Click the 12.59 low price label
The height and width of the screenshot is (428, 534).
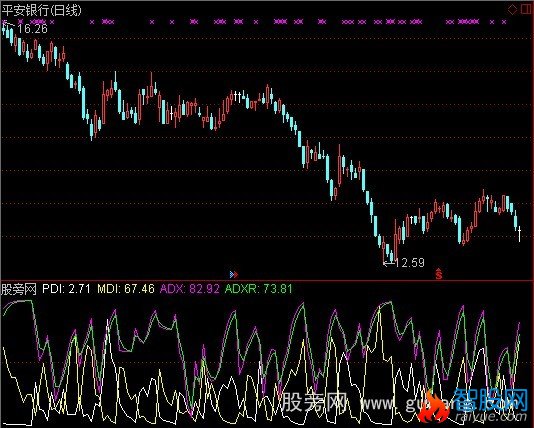click(x=410, y=263)
